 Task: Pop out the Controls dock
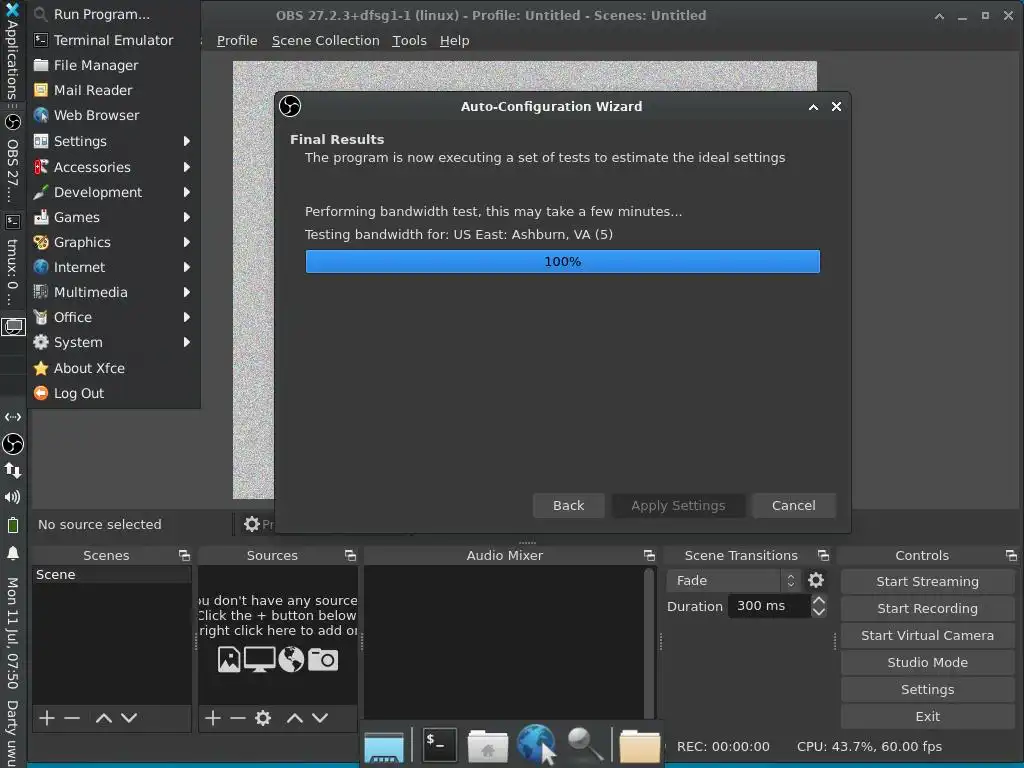1011,555
